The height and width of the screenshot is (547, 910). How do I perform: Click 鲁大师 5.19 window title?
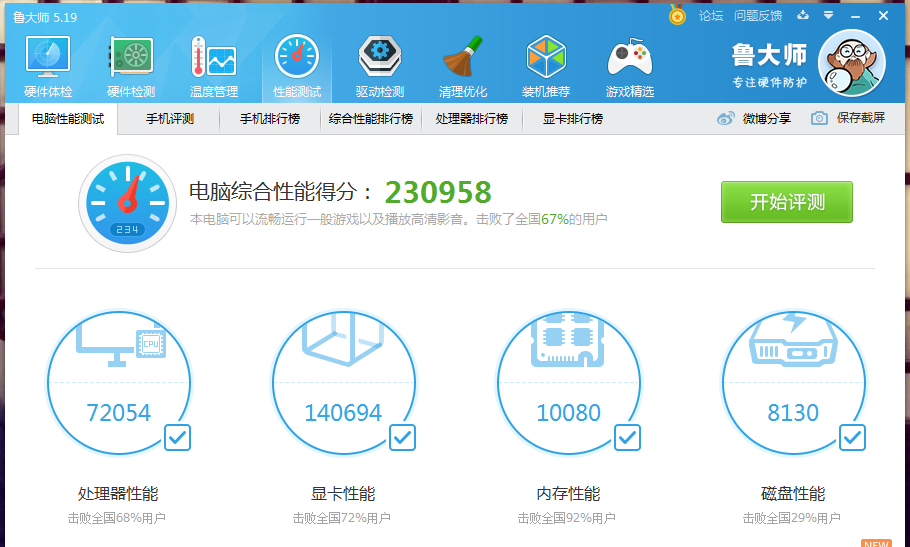[x=45, y=17]
